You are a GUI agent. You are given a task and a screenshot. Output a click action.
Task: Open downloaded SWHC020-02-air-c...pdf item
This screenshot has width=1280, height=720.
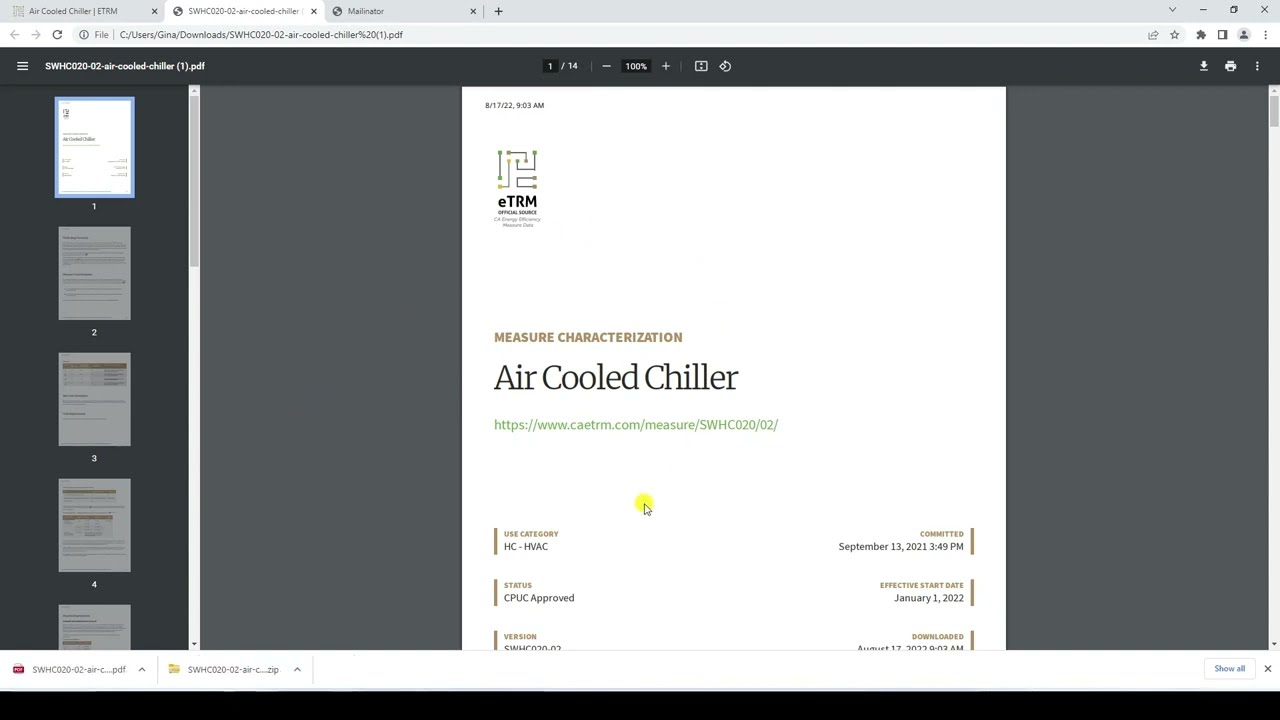pyautogui.click(x=69, y=669)
